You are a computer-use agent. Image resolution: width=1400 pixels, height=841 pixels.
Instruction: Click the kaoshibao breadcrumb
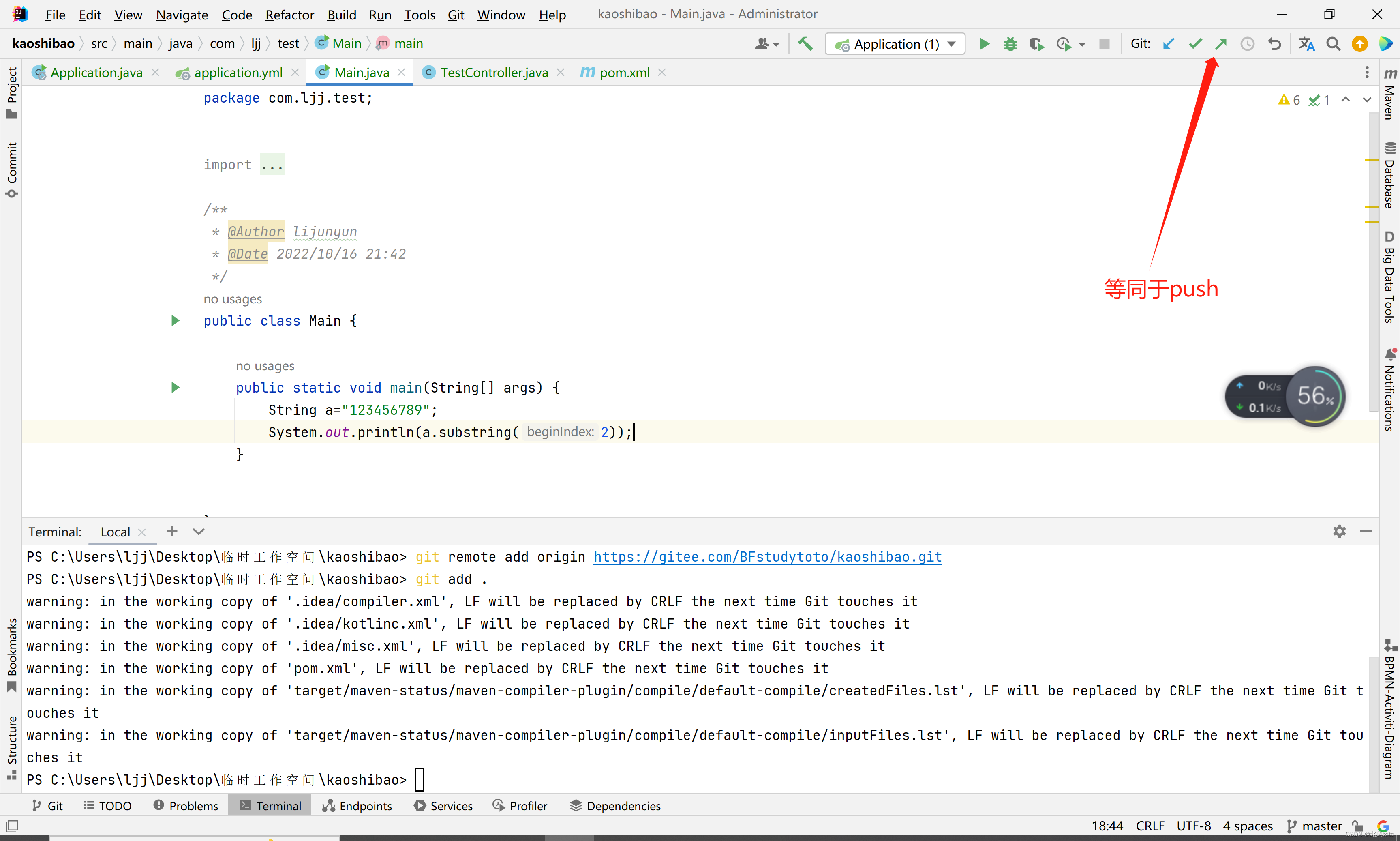coord(43,44)
